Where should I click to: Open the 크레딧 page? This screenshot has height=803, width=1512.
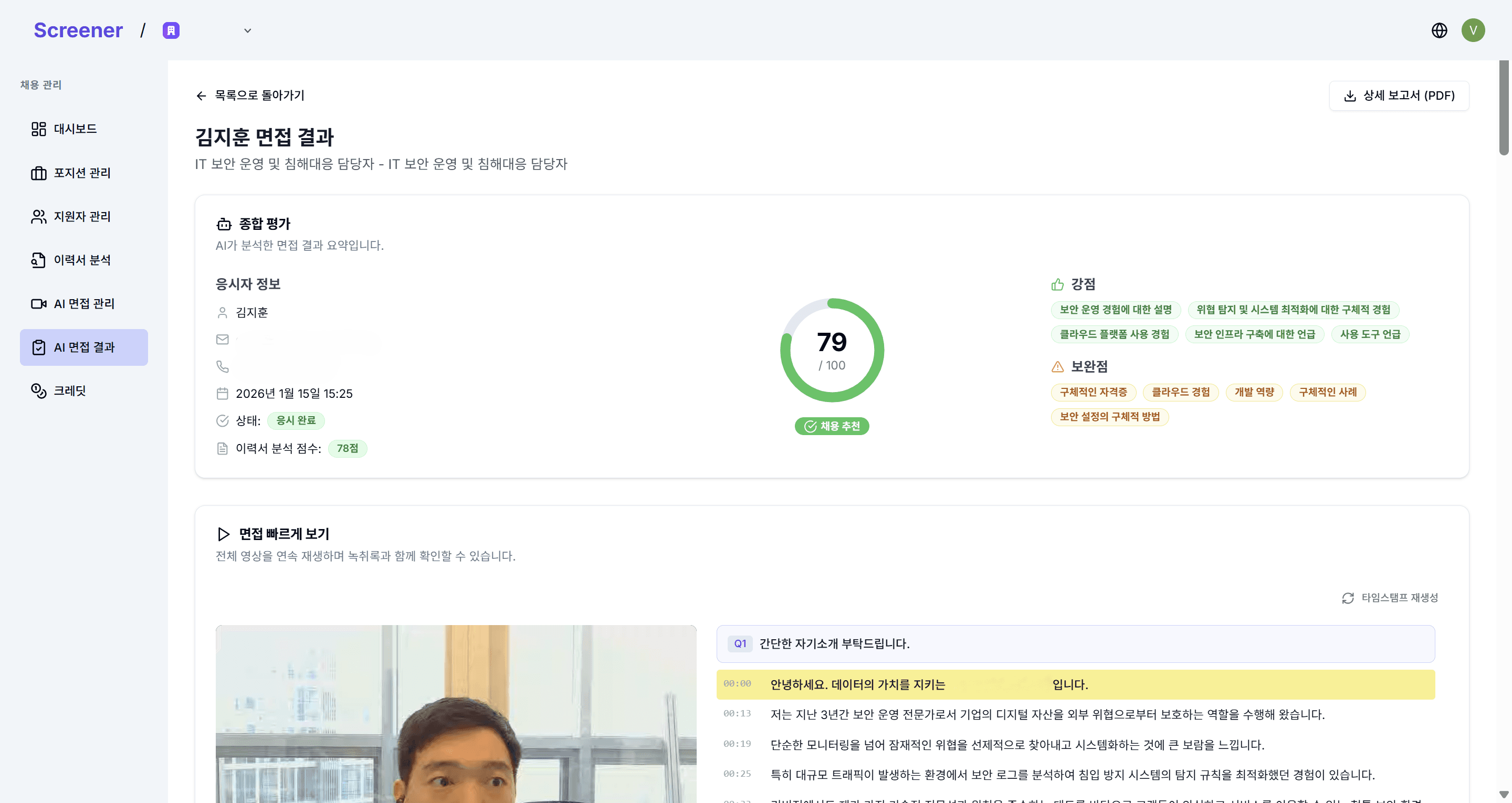pos(73,390)
